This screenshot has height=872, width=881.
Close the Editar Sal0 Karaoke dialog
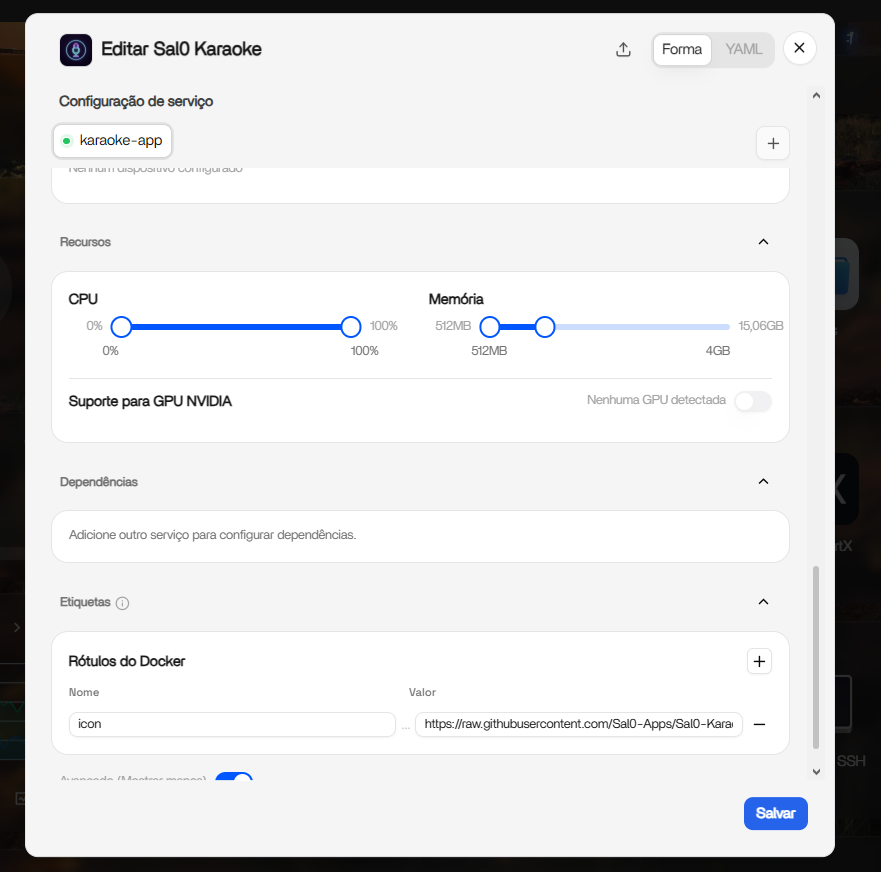point(799,48)
